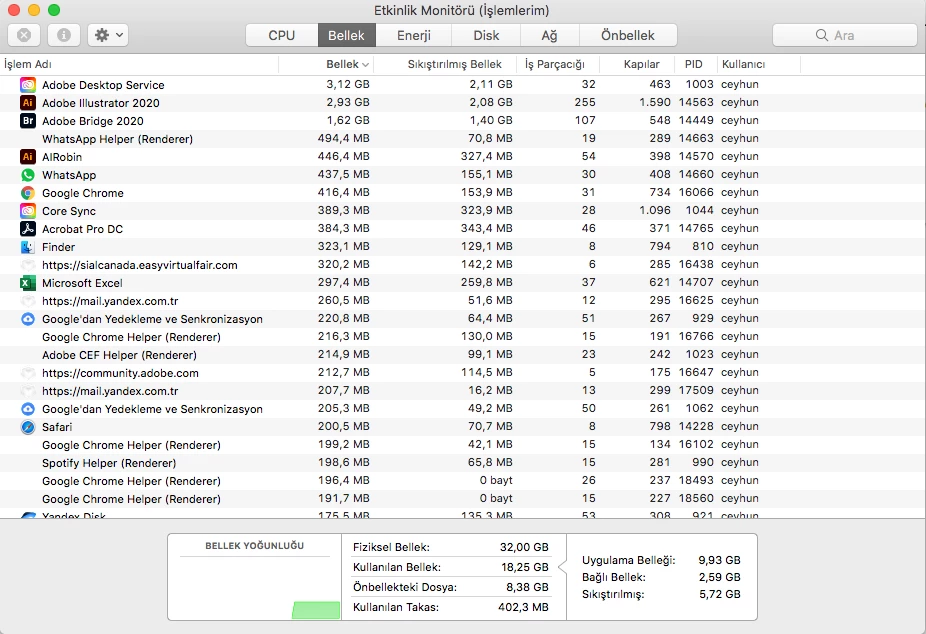
Task: Click thread count 255 for Illustrator
Action: [585, 102]
